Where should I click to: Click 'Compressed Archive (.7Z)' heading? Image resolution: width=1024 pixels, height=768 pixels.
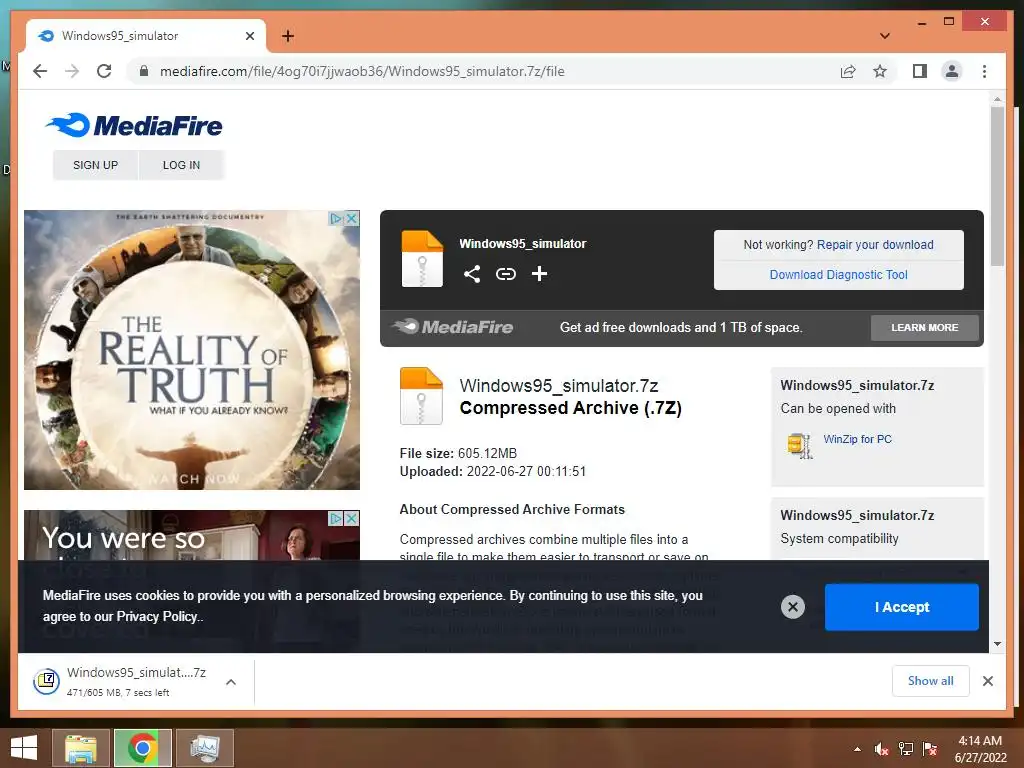570,408
